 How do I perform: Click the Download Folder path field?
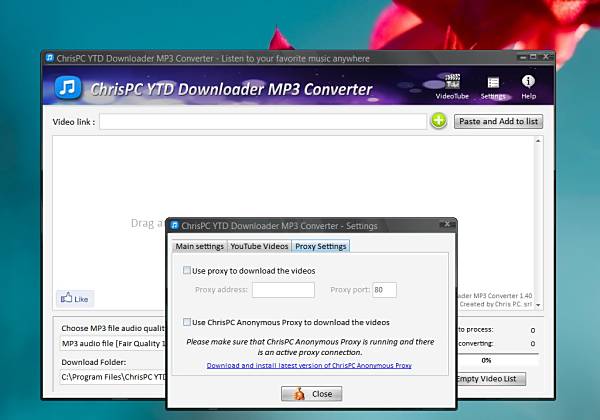click(x=113, y=377)
